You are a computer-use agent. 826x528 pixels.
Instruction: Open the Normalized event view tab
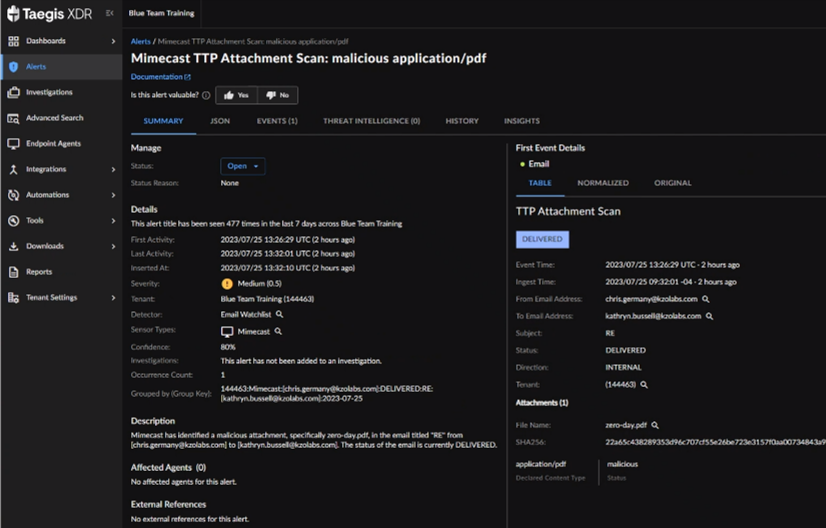(603, 183)
